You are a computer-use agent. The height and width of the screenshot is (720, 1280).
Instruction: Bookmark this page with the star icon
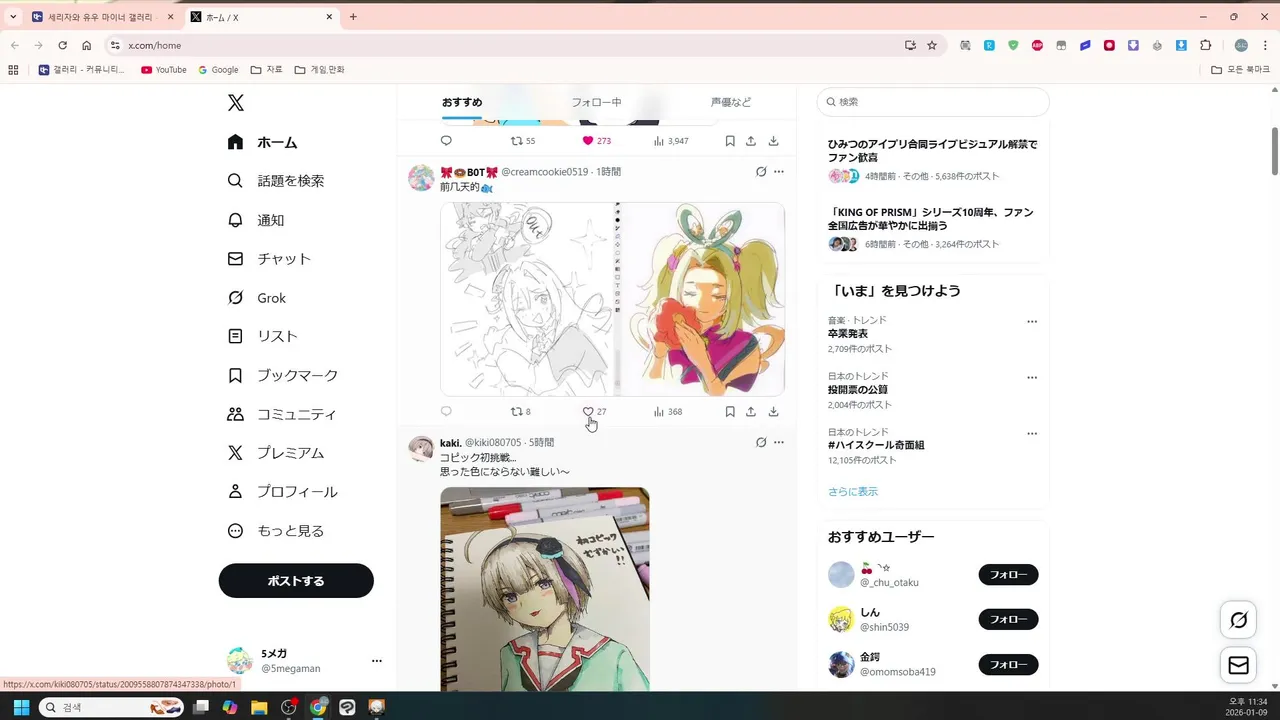[x=932, y=45]
